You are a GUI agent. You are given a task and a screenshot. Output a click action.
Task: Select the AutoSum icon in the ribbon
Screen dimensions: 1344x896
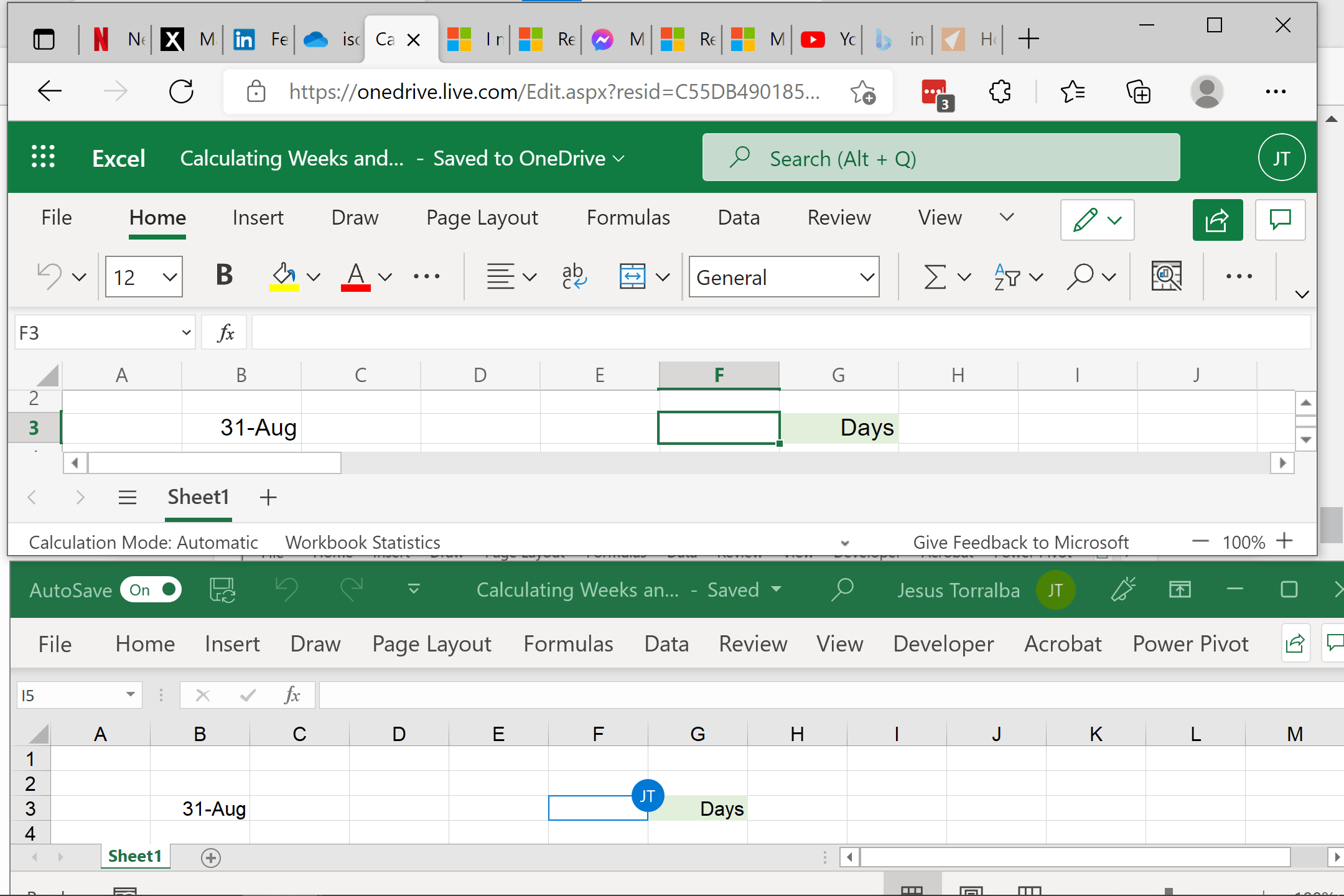coord(936,277)
